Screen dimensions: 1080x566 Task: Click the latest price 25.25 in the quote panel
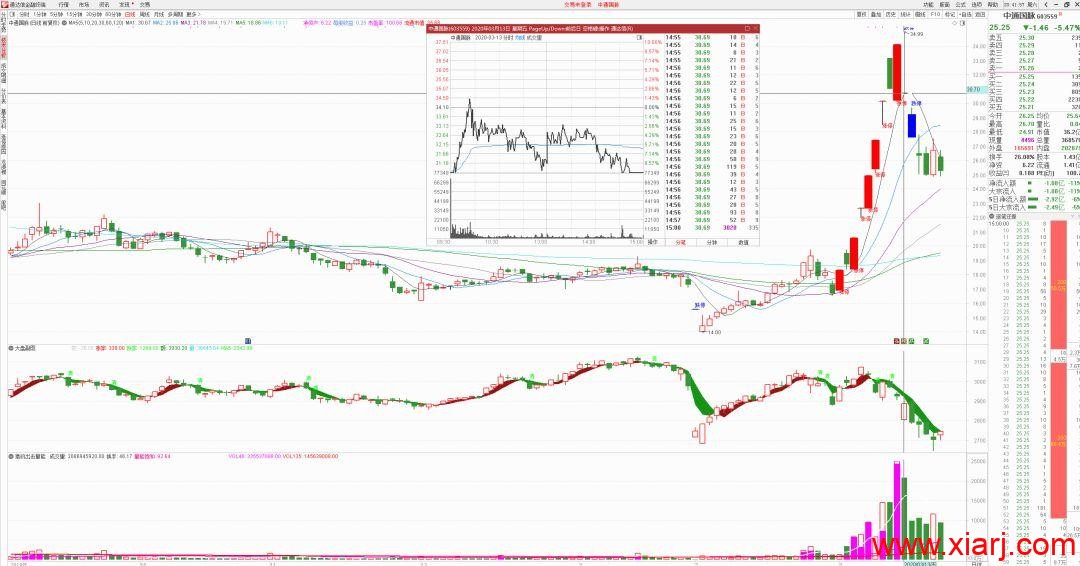999,28
